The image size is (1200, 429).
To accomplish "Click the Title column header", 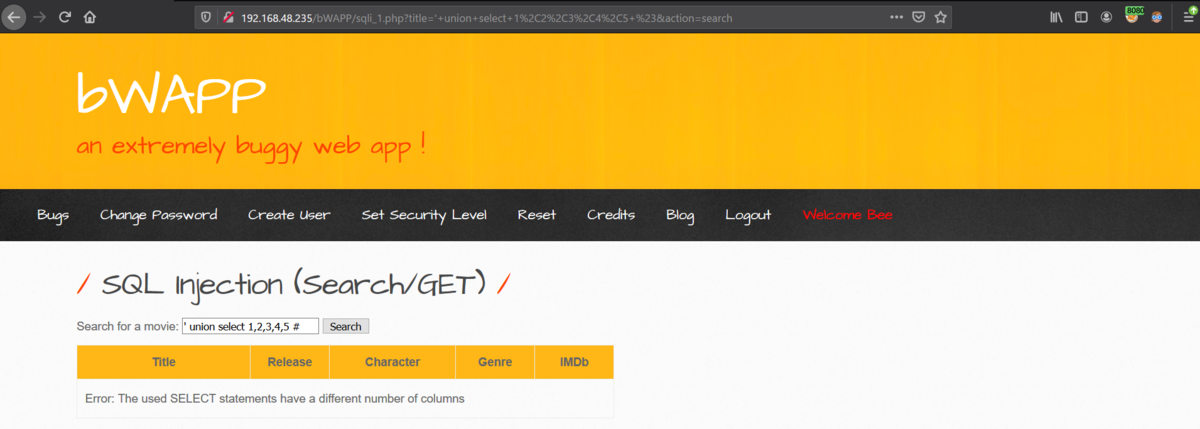I will (x=164, y=362).
